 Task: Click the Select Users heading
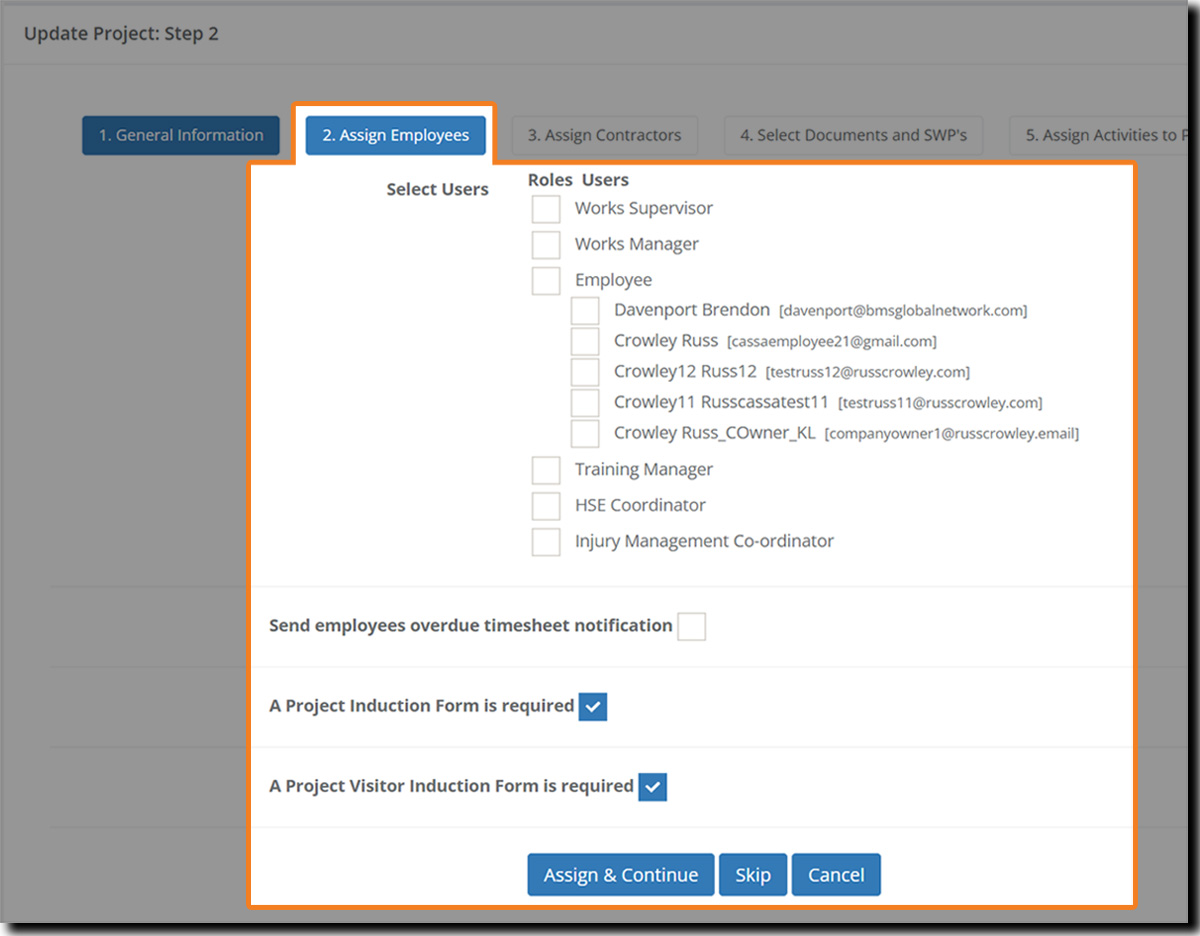tap(438, 189)
